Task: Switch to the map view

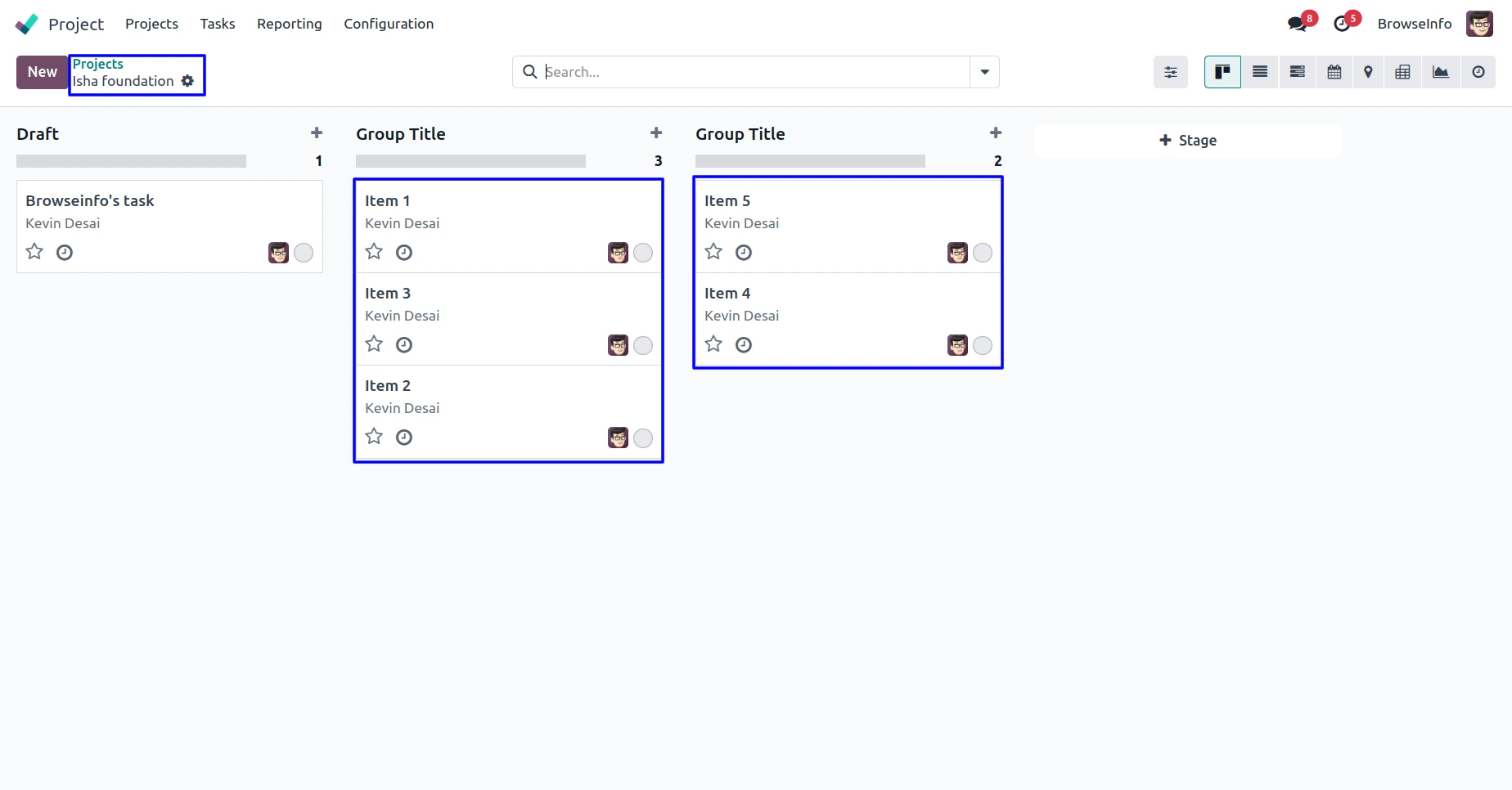Action: (1368, 72)
